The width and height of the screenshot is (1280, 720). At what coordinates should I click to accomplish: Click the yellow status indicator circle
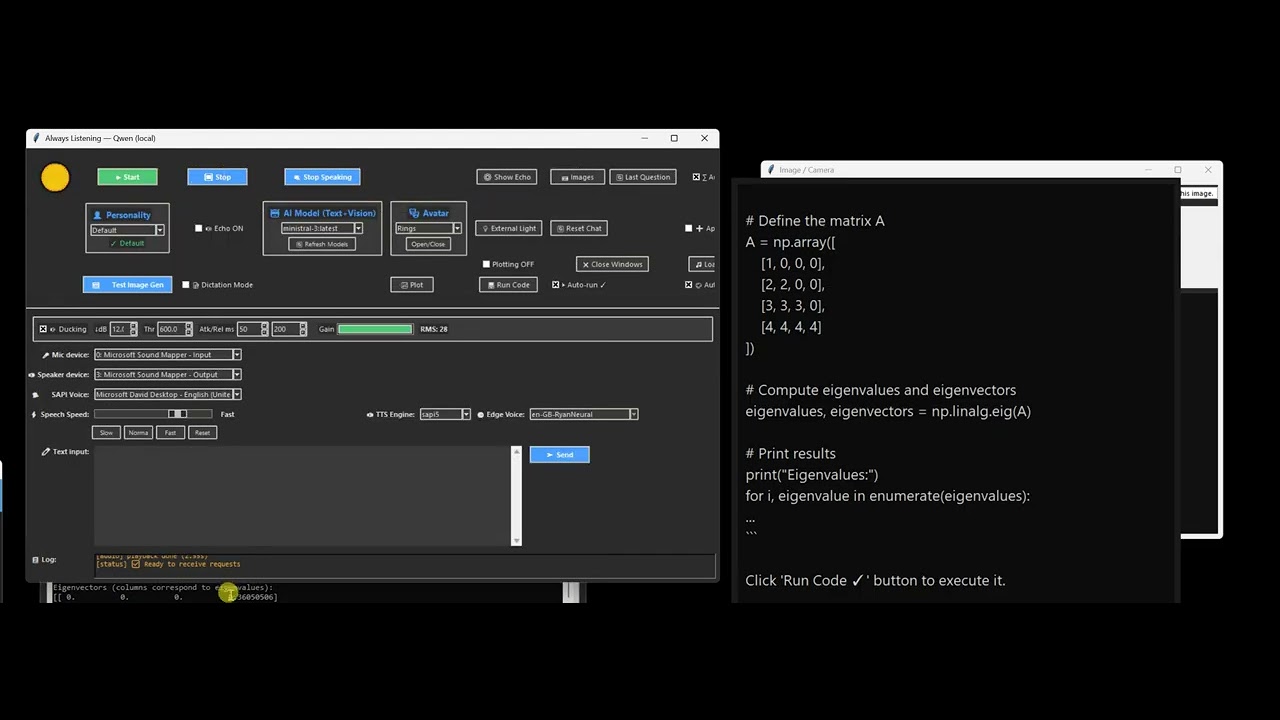coord(55,177)
